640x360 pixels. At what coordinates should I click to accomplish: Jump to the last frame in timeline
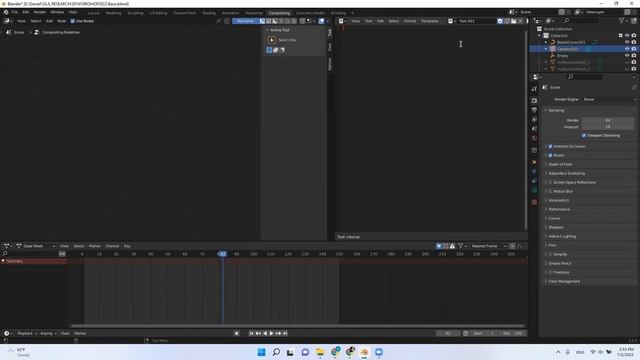[285, 333]
